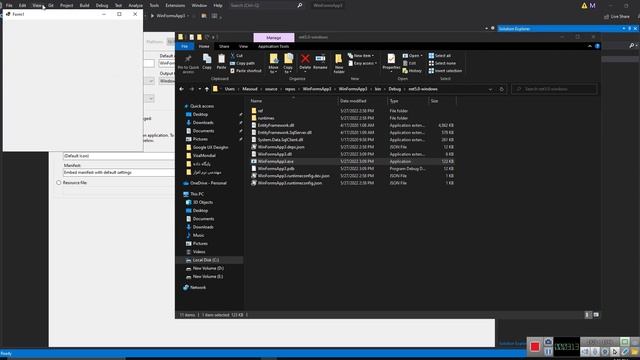This screenshot has width=640, height=360.
Task: Open the Build menu in Visual Studio
Action: (84, 5)
